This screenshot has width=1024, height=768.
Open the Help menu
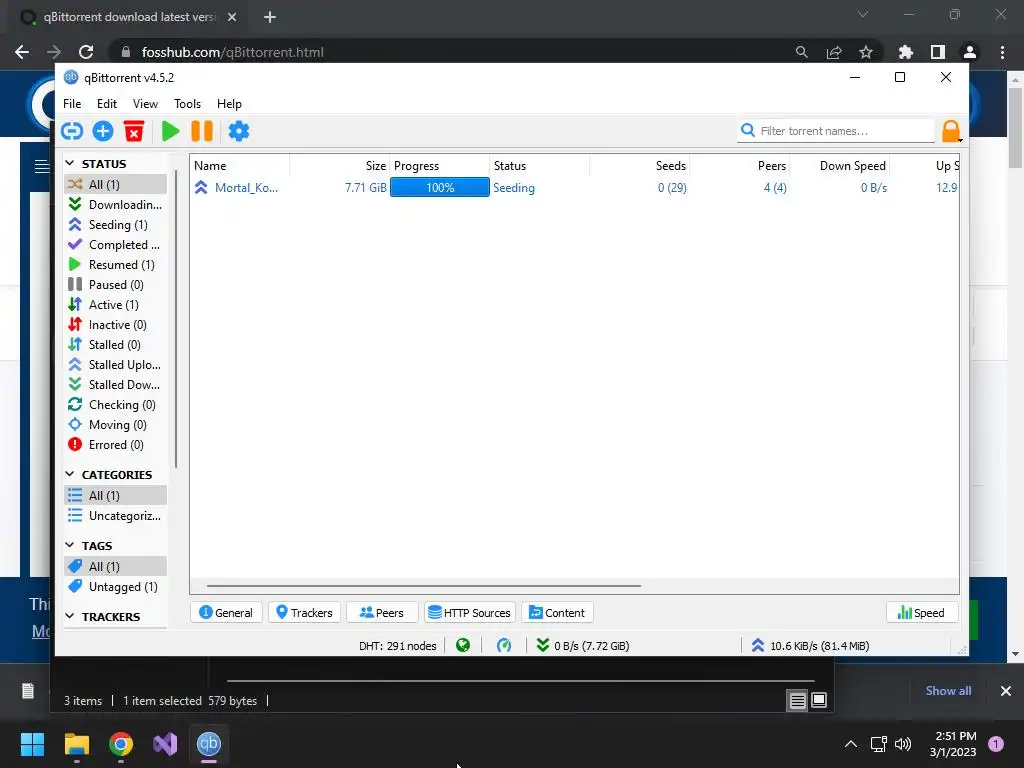[x=229, y=104]
